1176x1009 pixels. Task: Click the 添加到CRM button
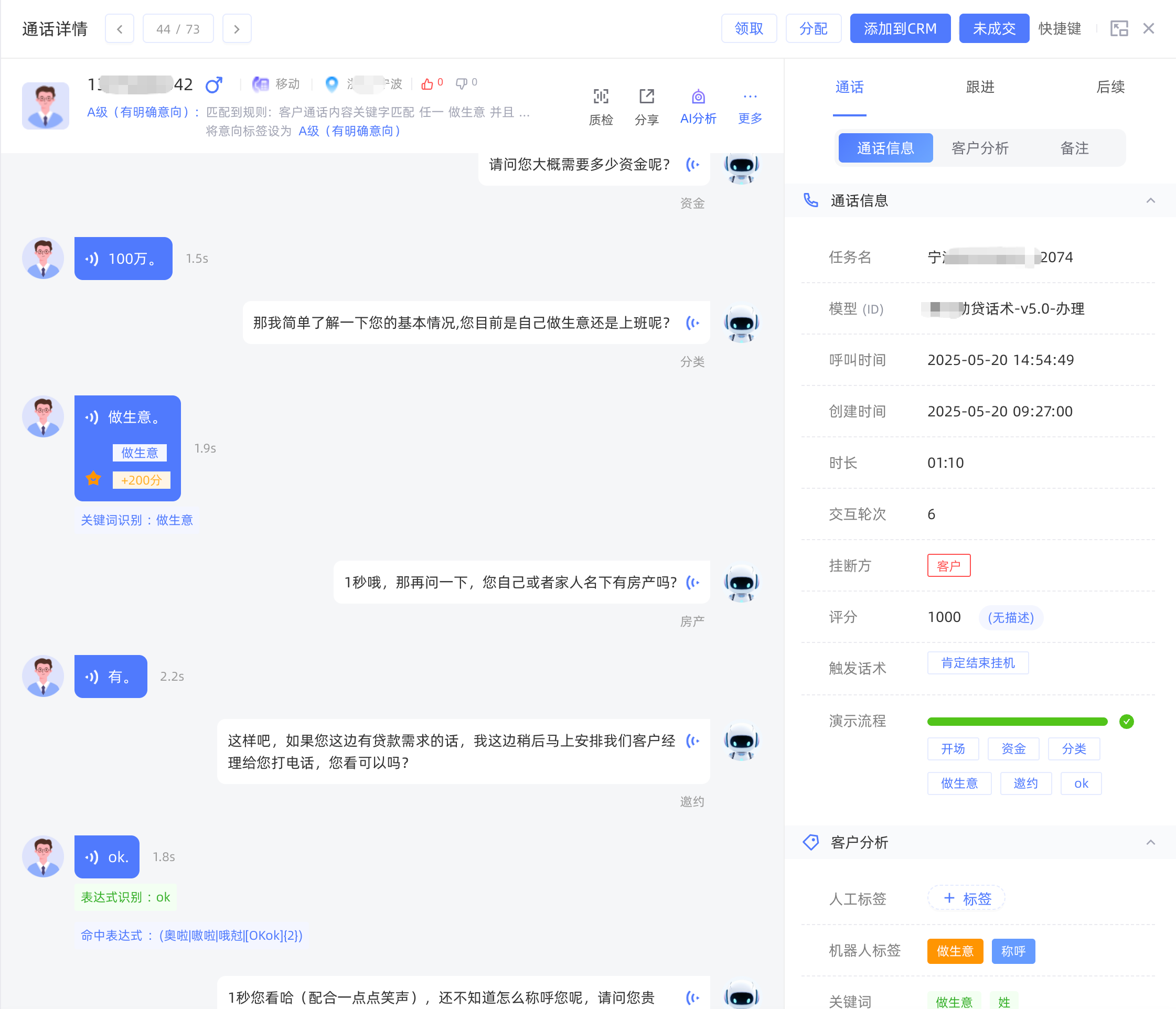[900, 28]
